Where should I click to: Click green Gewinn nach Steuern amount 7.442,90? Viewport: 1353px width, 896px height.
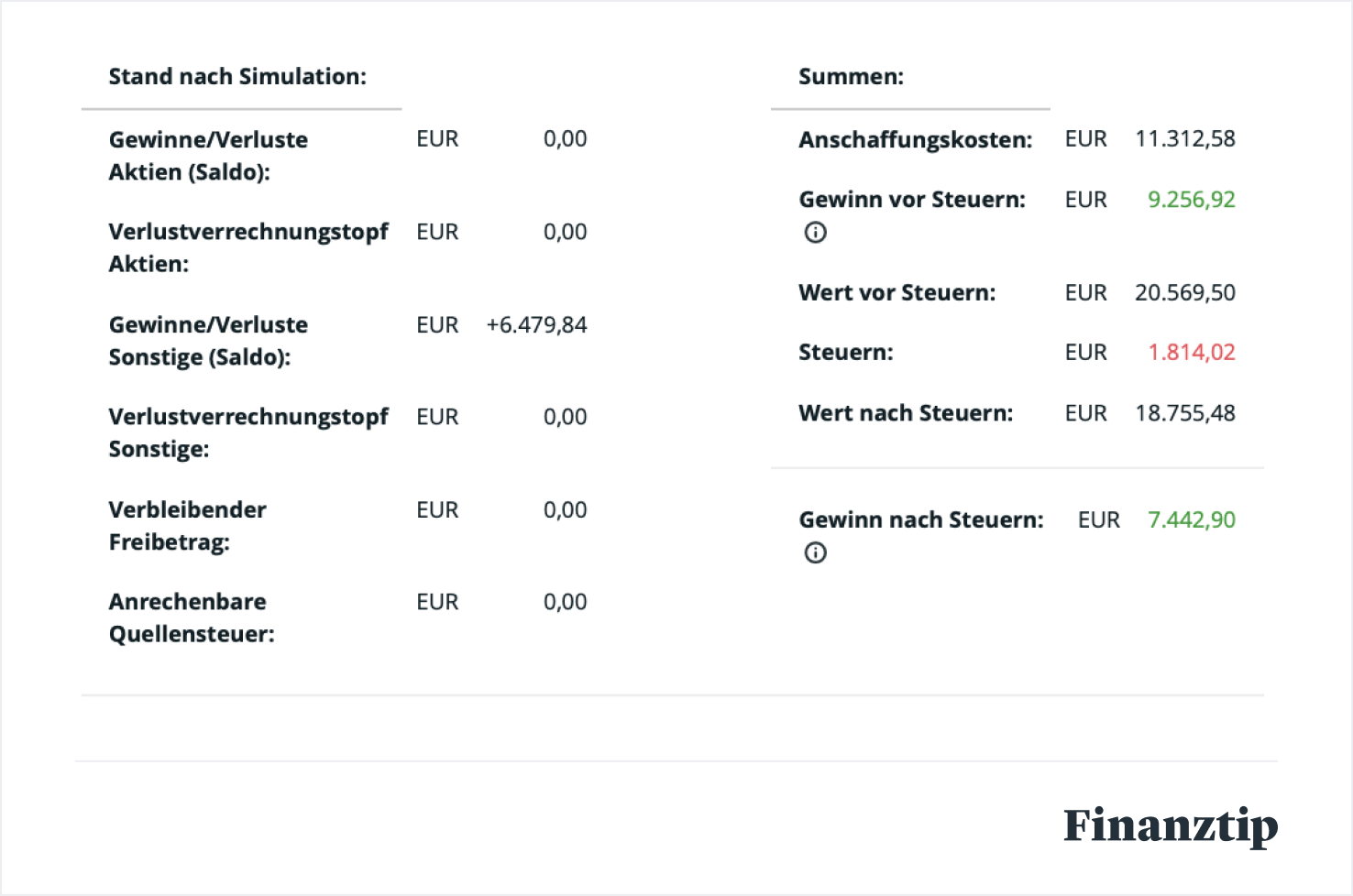1191,520
